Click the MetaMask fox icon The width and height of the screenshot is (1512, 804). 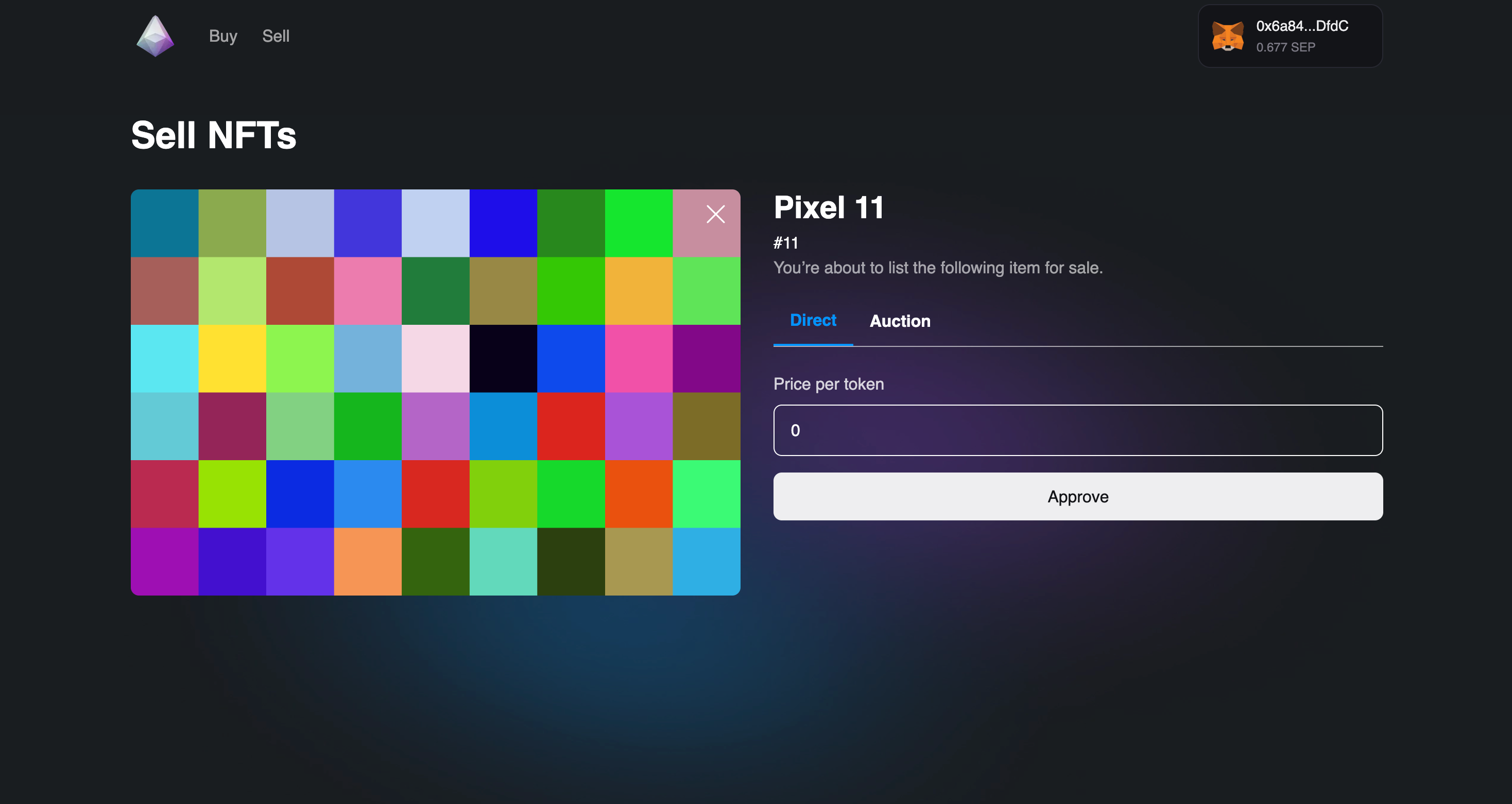1227,37
